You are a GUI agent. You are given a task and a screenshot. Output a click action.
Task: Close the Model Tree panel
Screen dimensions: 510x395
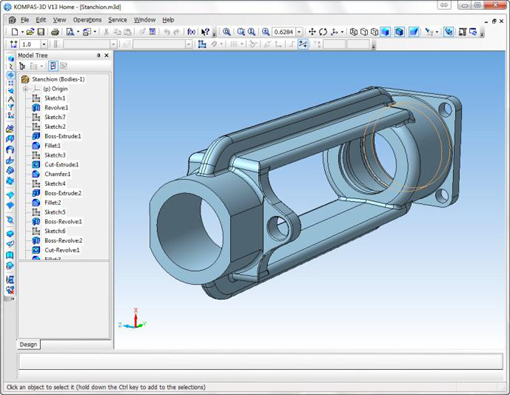point(107,55)
